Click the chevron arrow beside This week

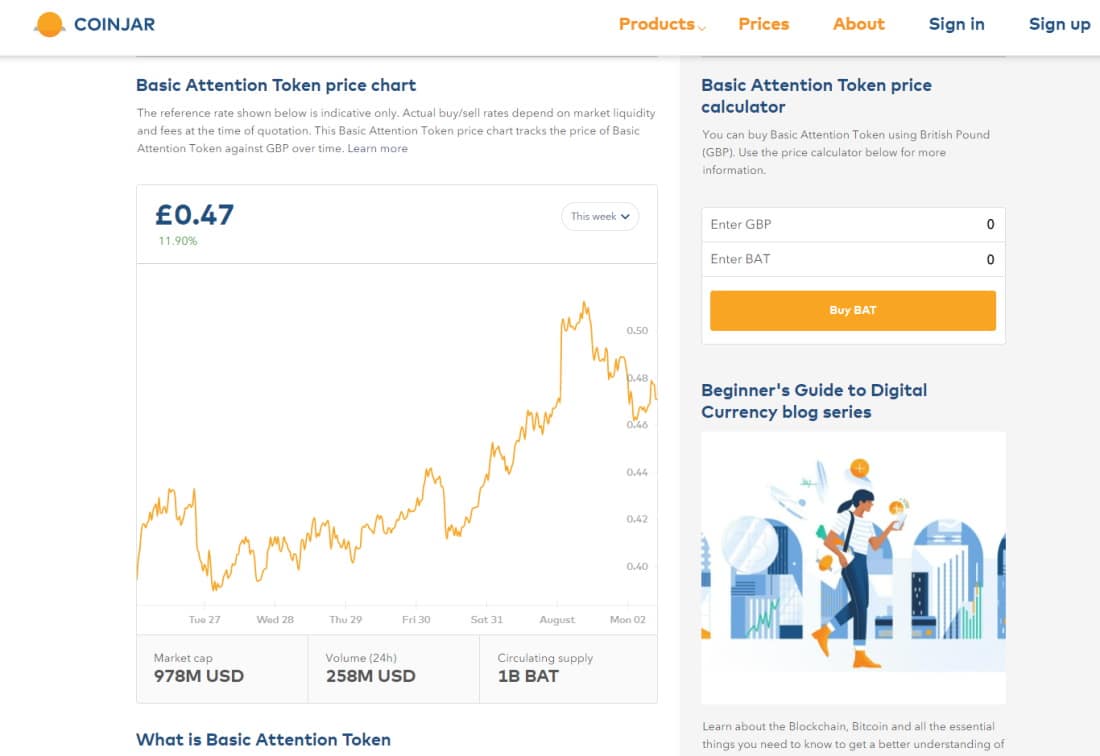point(625,217)
